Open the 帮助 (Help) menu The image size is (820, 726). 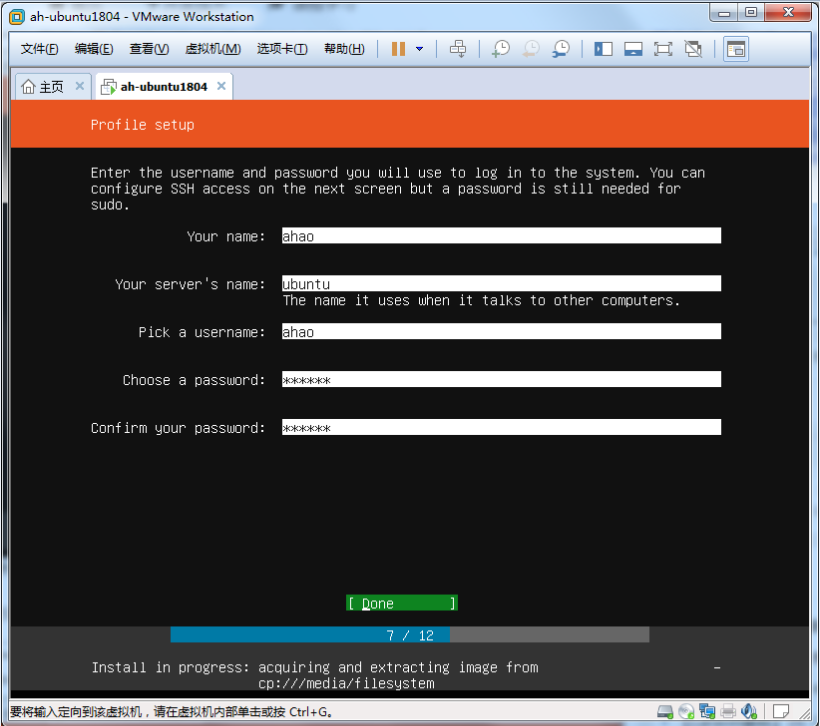pyautogui.click(x=344, y=49)
